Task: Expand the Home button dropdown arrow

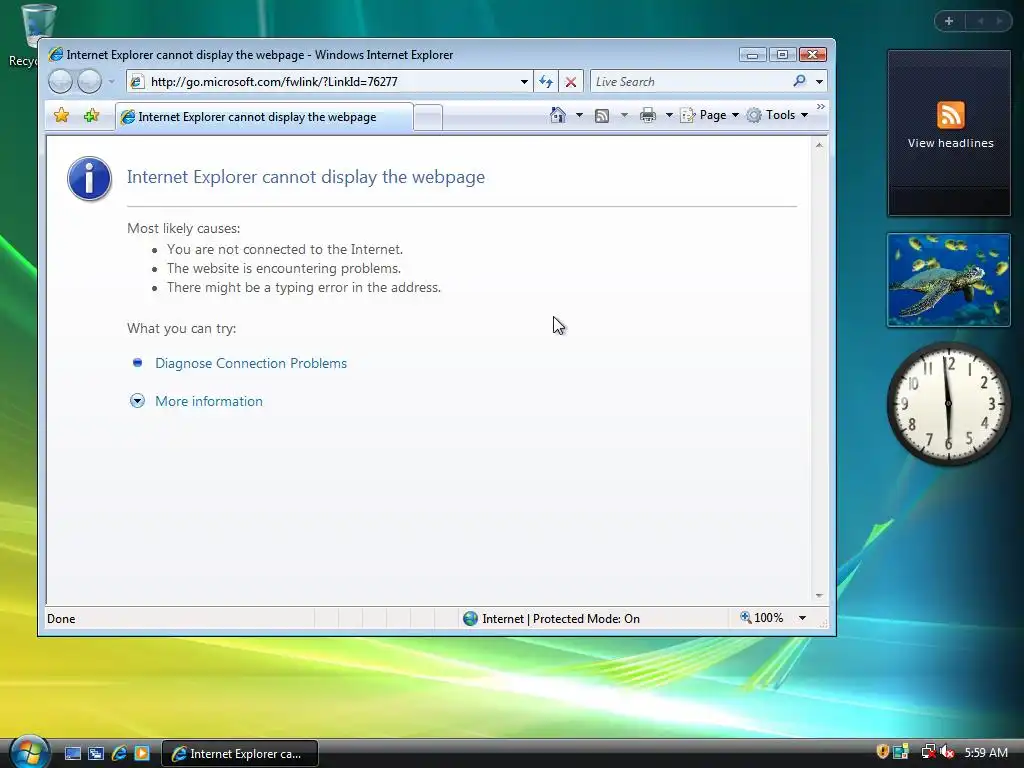Action: [579, 115]
